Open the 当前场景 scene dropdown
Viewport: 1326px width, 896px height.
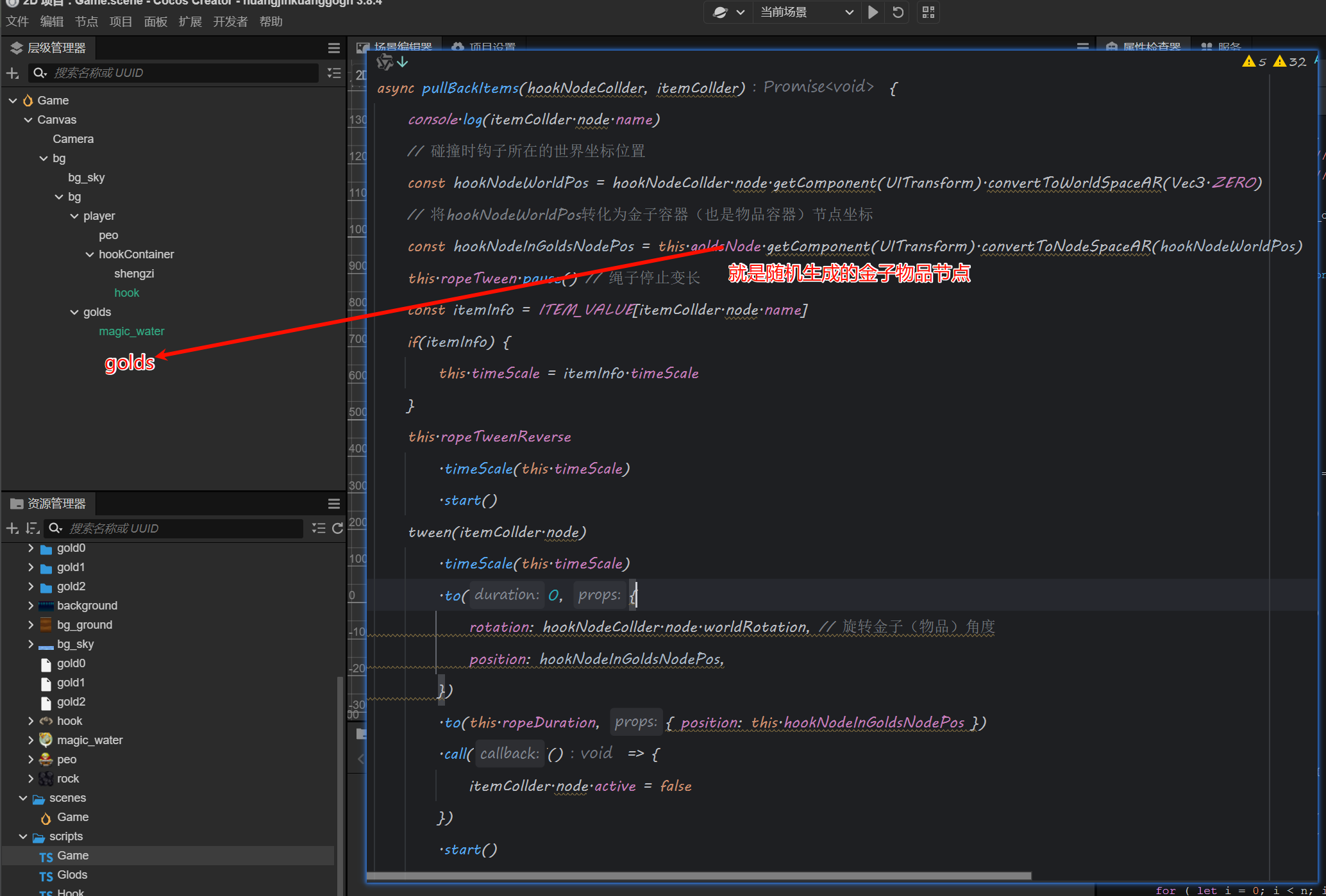click(x=806, y=12)
